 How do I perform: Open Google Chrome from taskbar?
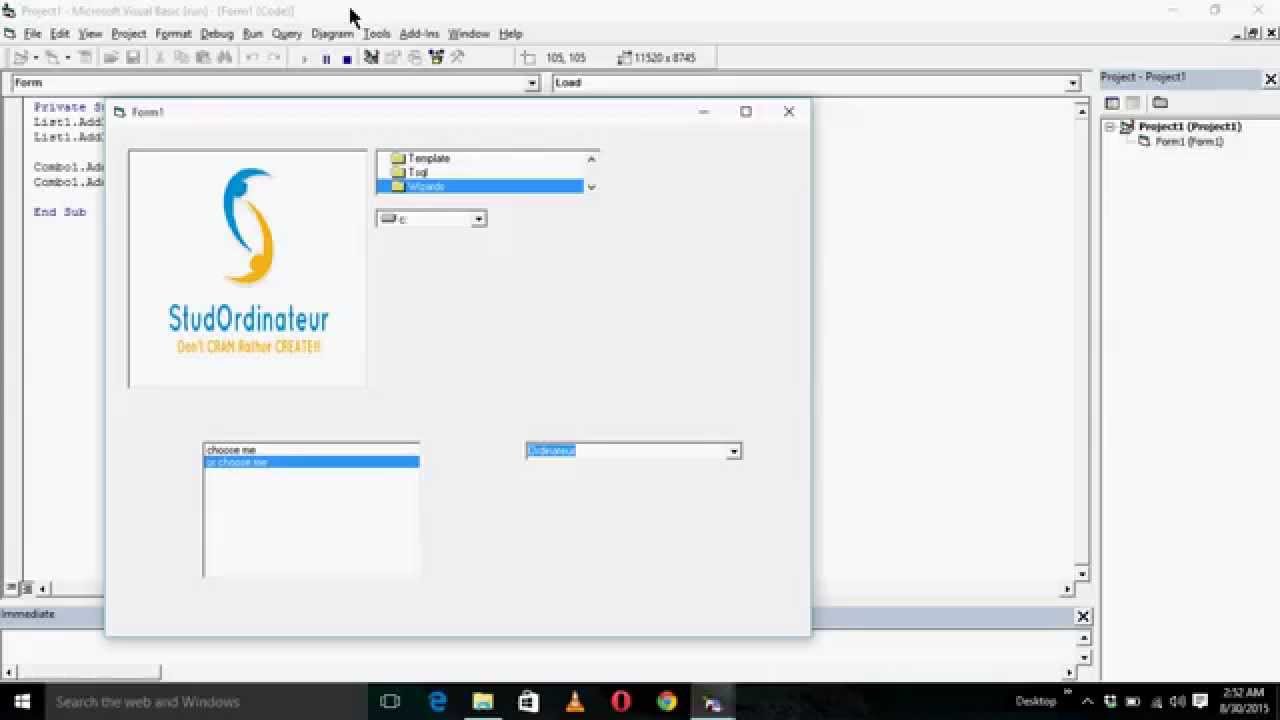(667, 702)
